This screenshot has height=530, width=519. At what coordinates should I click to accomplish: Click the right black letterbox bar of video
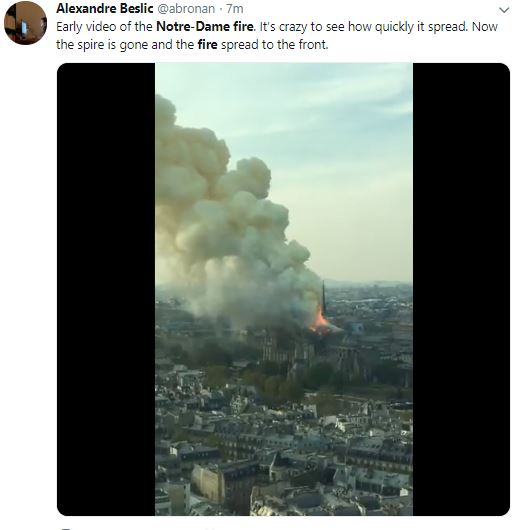[461, 289]
